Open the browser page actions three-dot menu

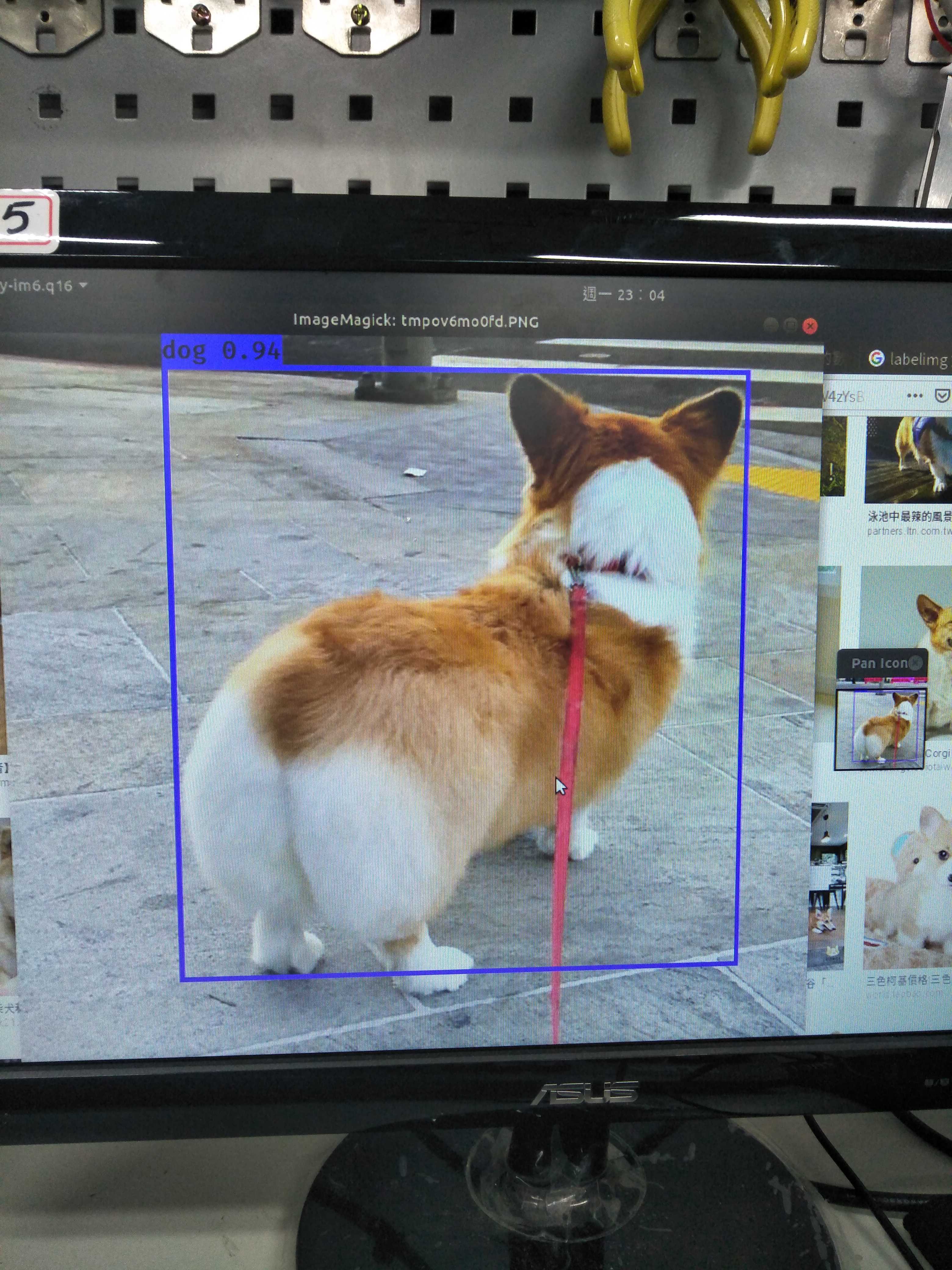click(915, 396)
